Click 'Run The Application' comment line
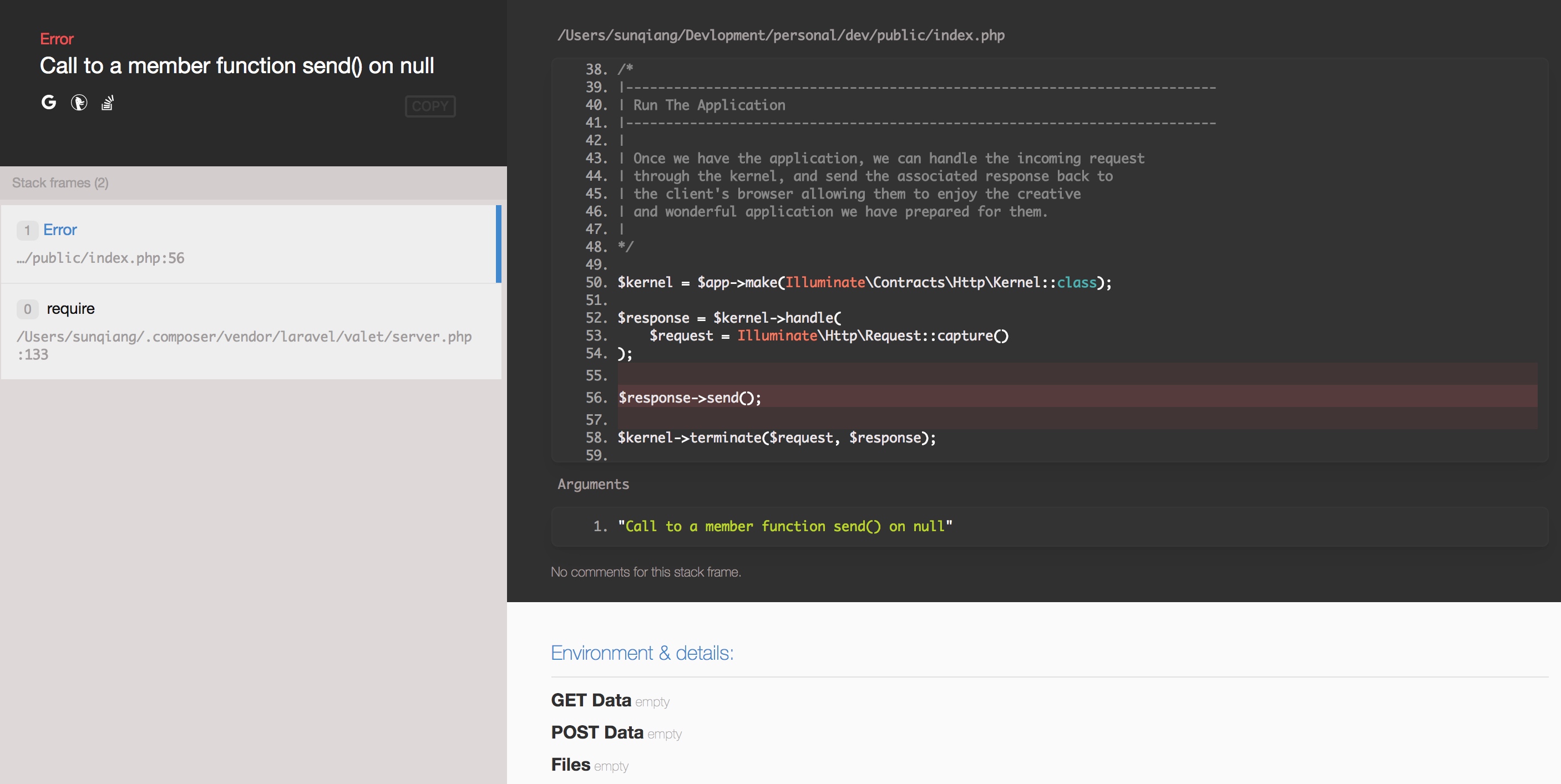Viewport: 1561px width, 784px height. pyautogui.click(x=709, y=105)
